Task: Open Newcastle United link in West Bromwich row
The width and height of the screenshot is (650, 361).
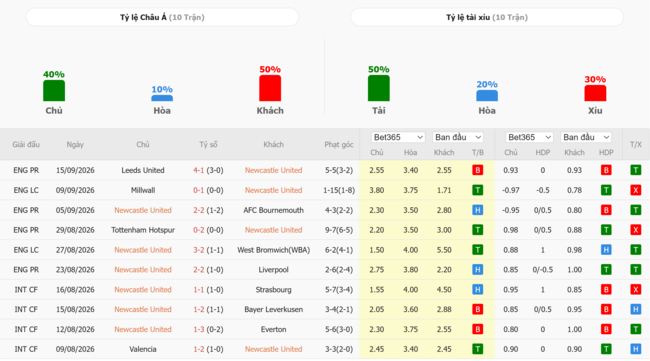Action: (x=143, y=250)
